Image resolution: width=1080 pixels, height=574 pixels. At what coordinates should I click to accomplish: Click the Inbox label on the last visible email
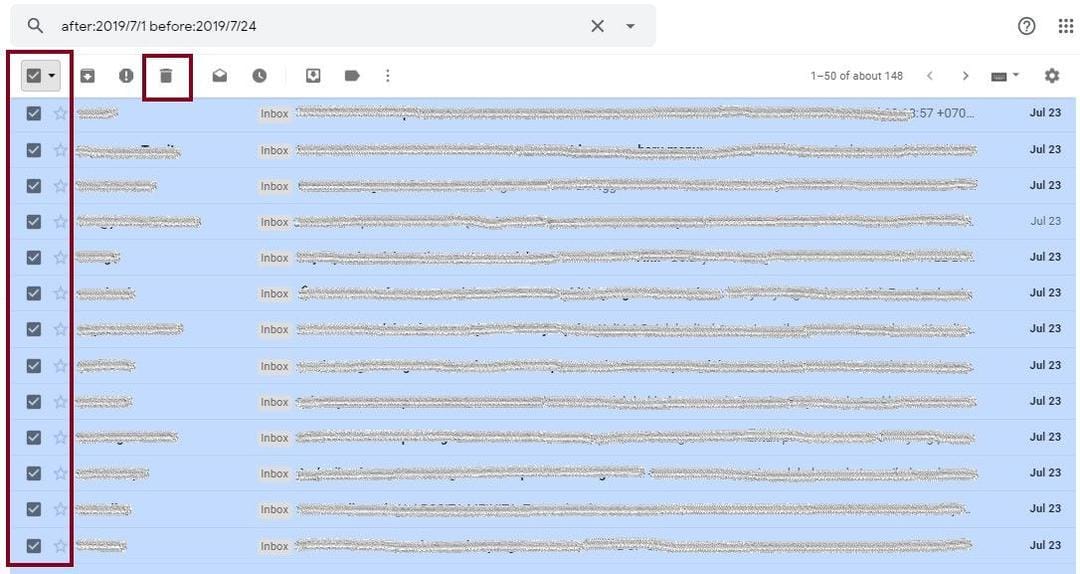click(274, 546)
